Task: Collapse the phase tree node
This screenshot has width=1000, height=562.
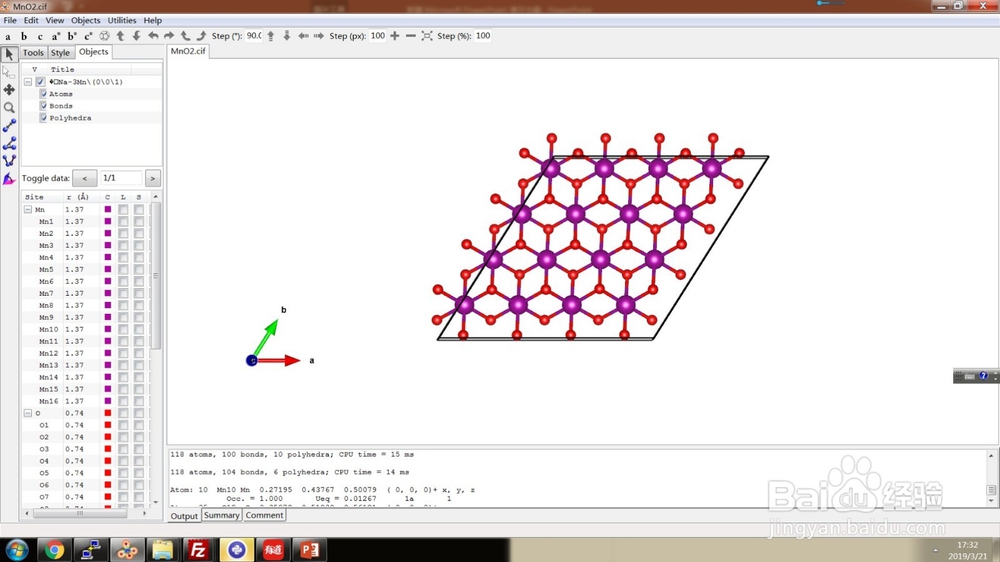Action: coord(28,82)
